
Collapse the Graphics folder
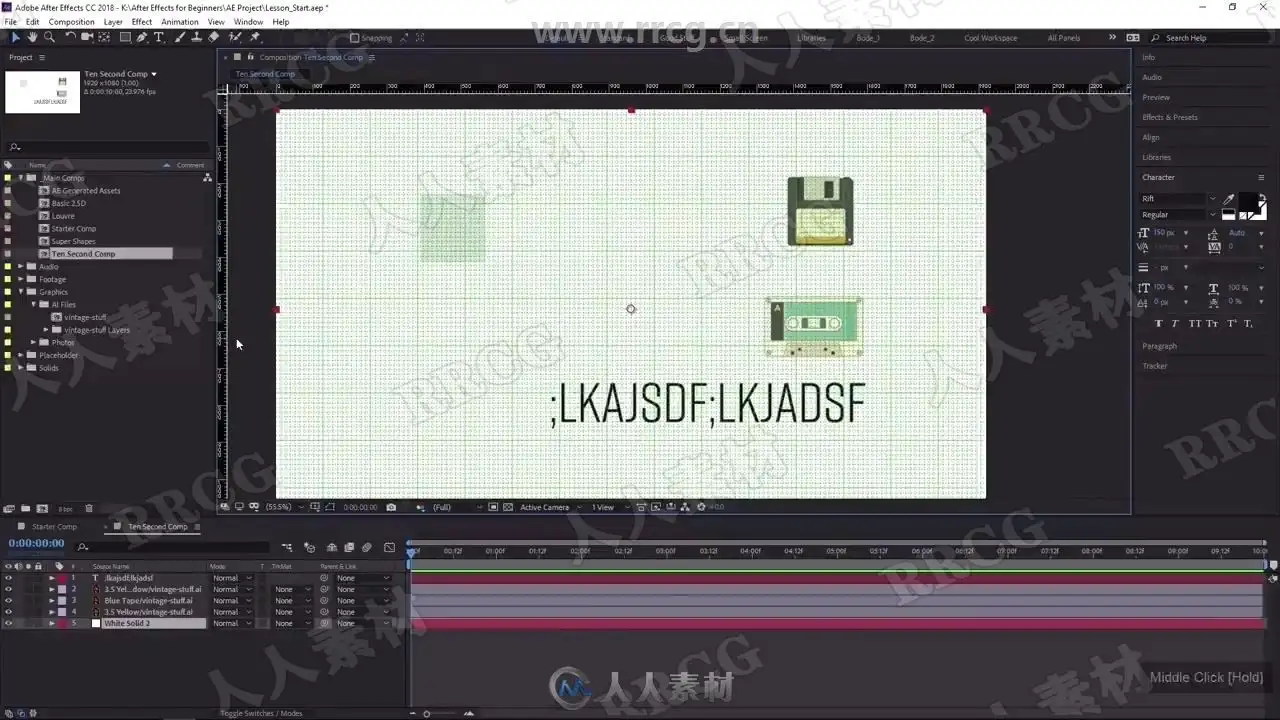(x=21, y=292)
